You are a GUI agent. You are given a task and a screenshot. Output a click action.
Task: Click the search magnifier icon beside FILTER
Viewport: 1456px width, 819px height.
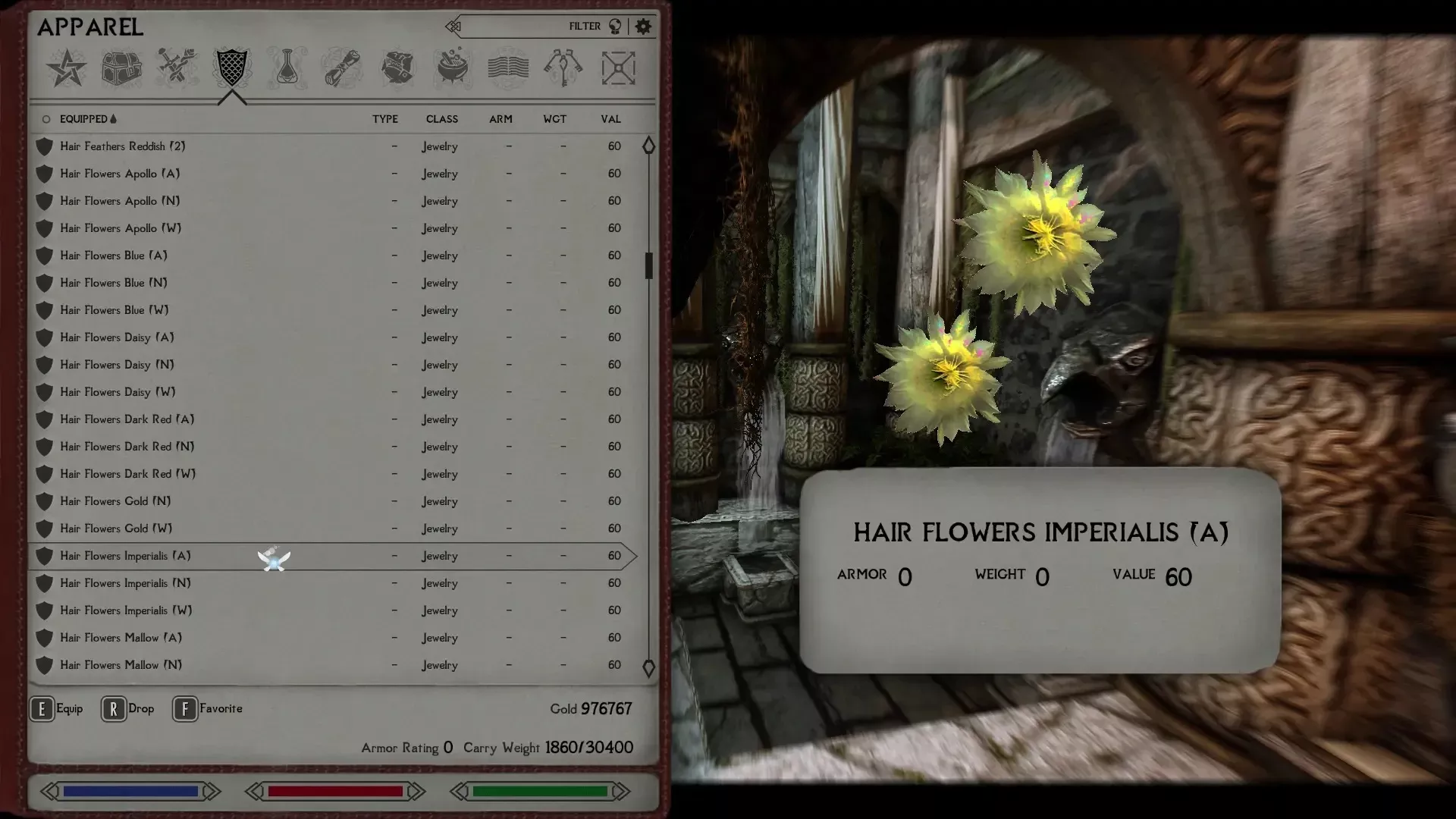pos(615,27)
